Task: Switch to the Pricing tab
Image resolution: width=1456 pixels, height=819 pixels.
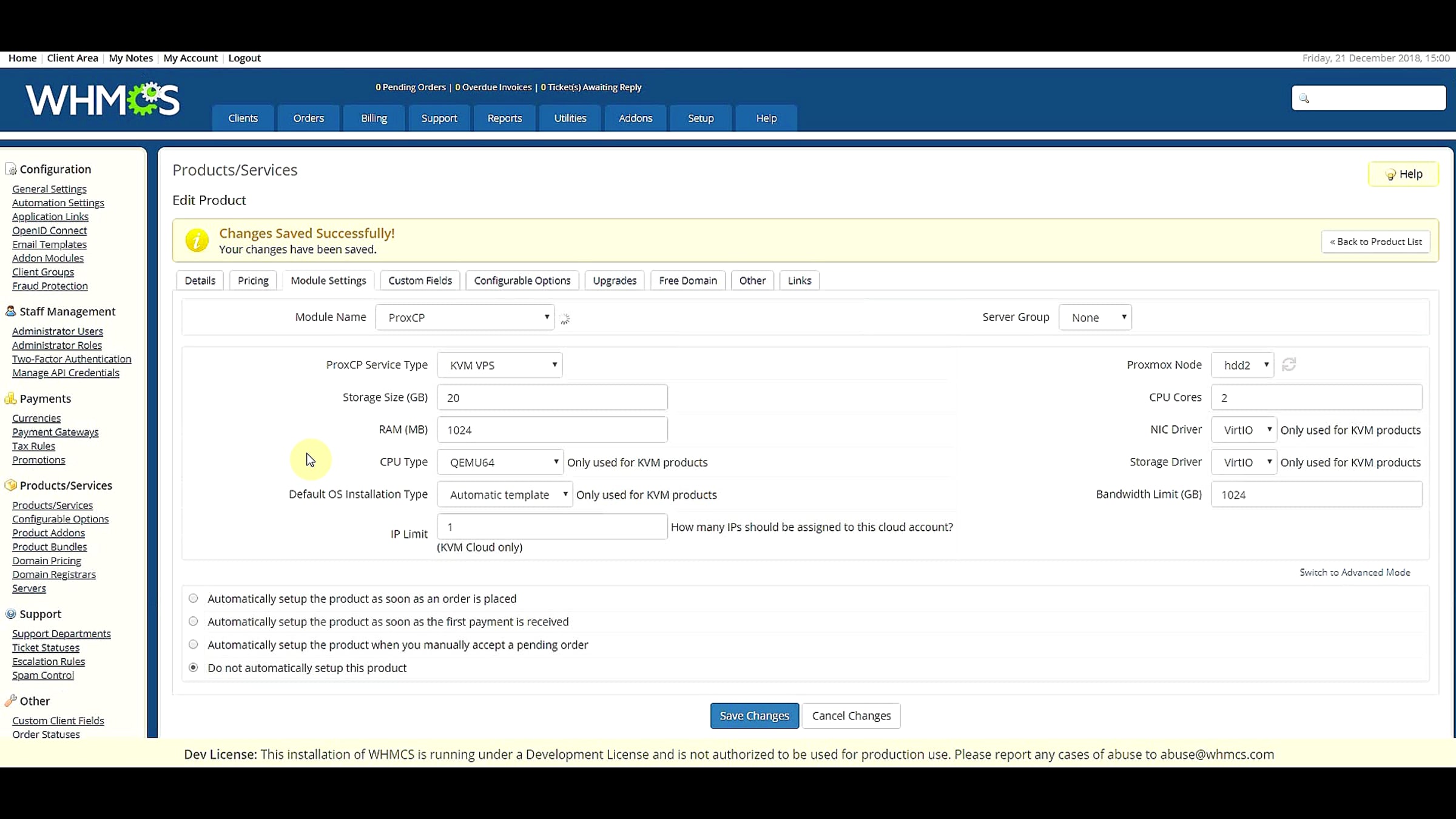Action: tap(253, 281)
